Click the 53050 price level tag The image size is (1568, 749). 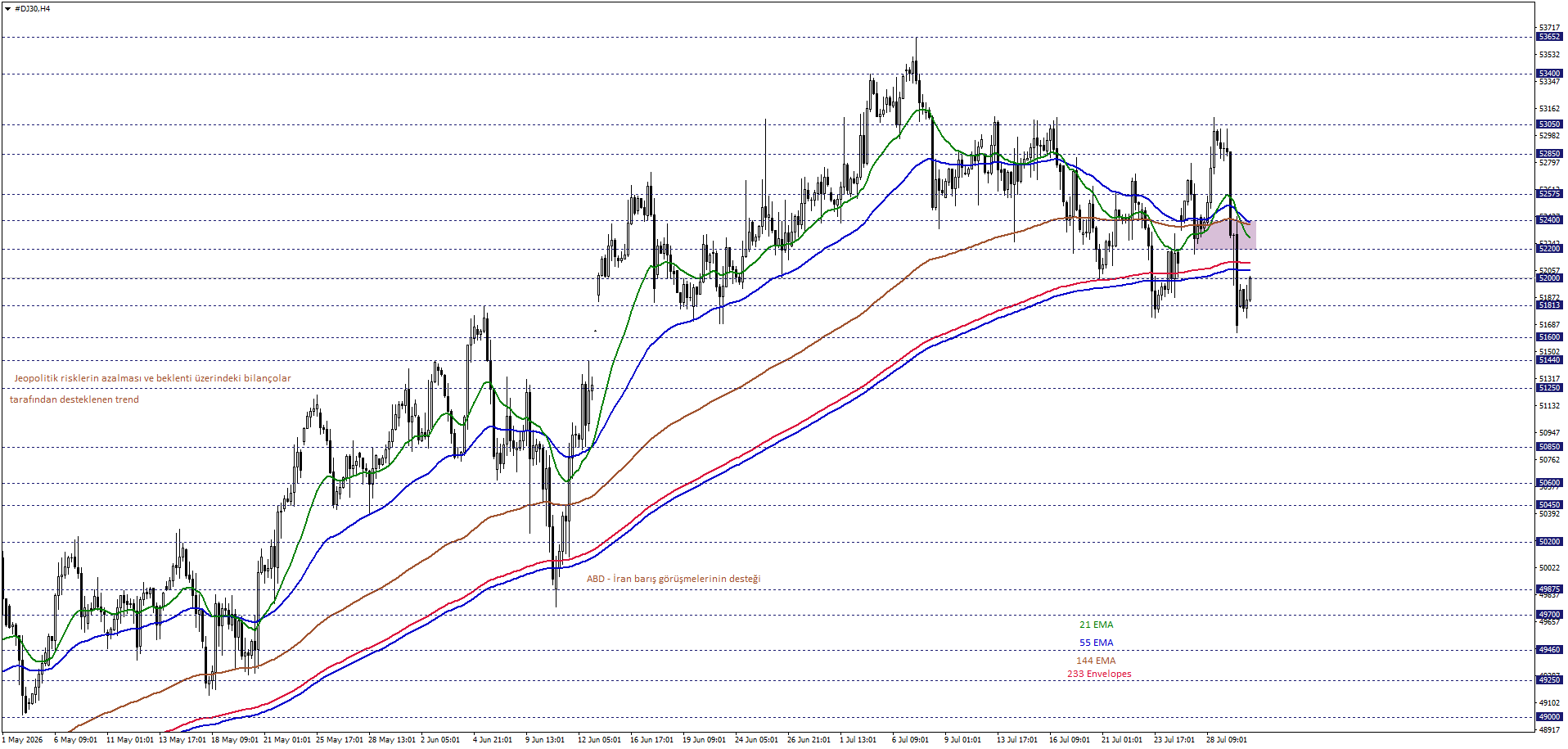[1549, 124]
